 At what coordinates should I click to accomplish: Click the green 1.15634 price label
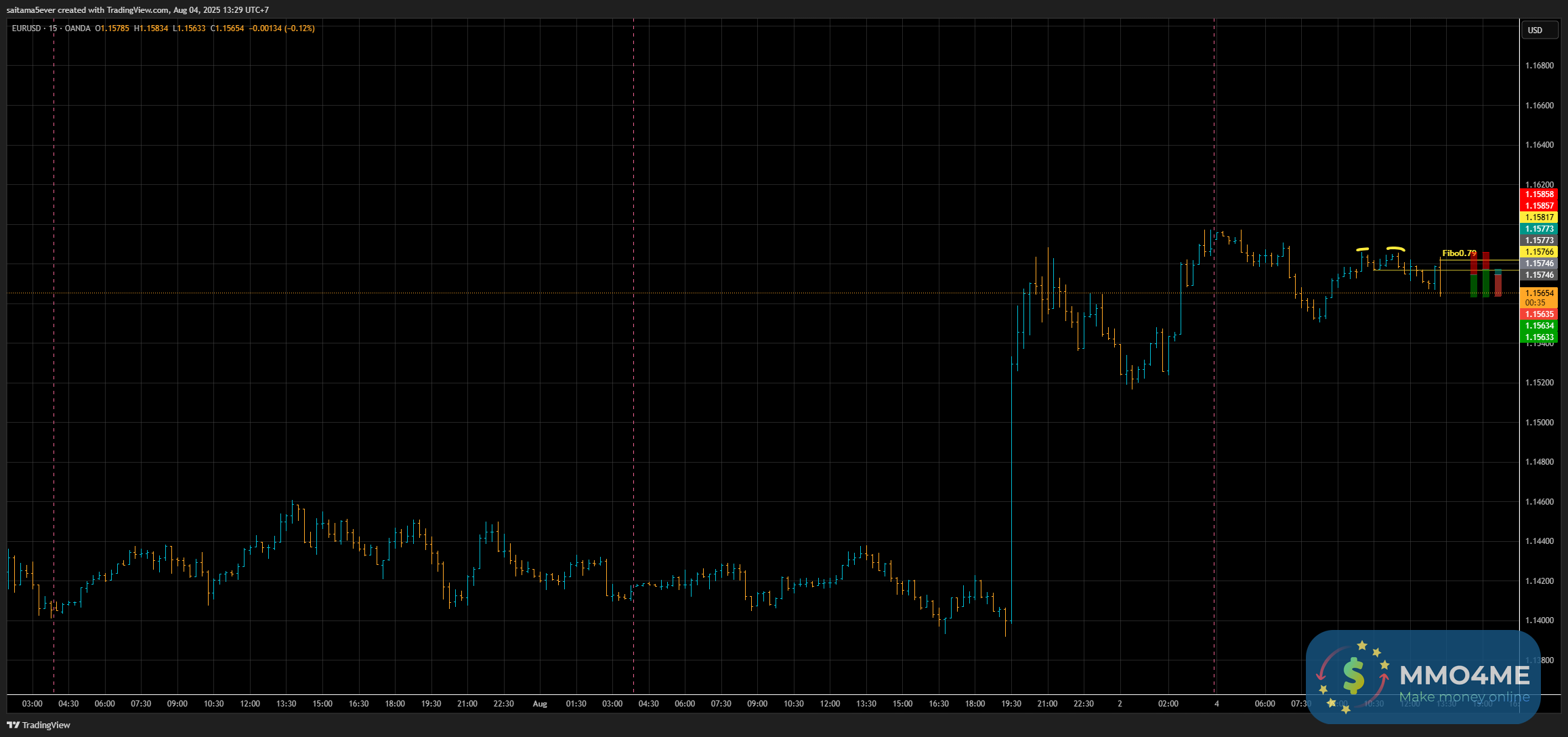1540,326
